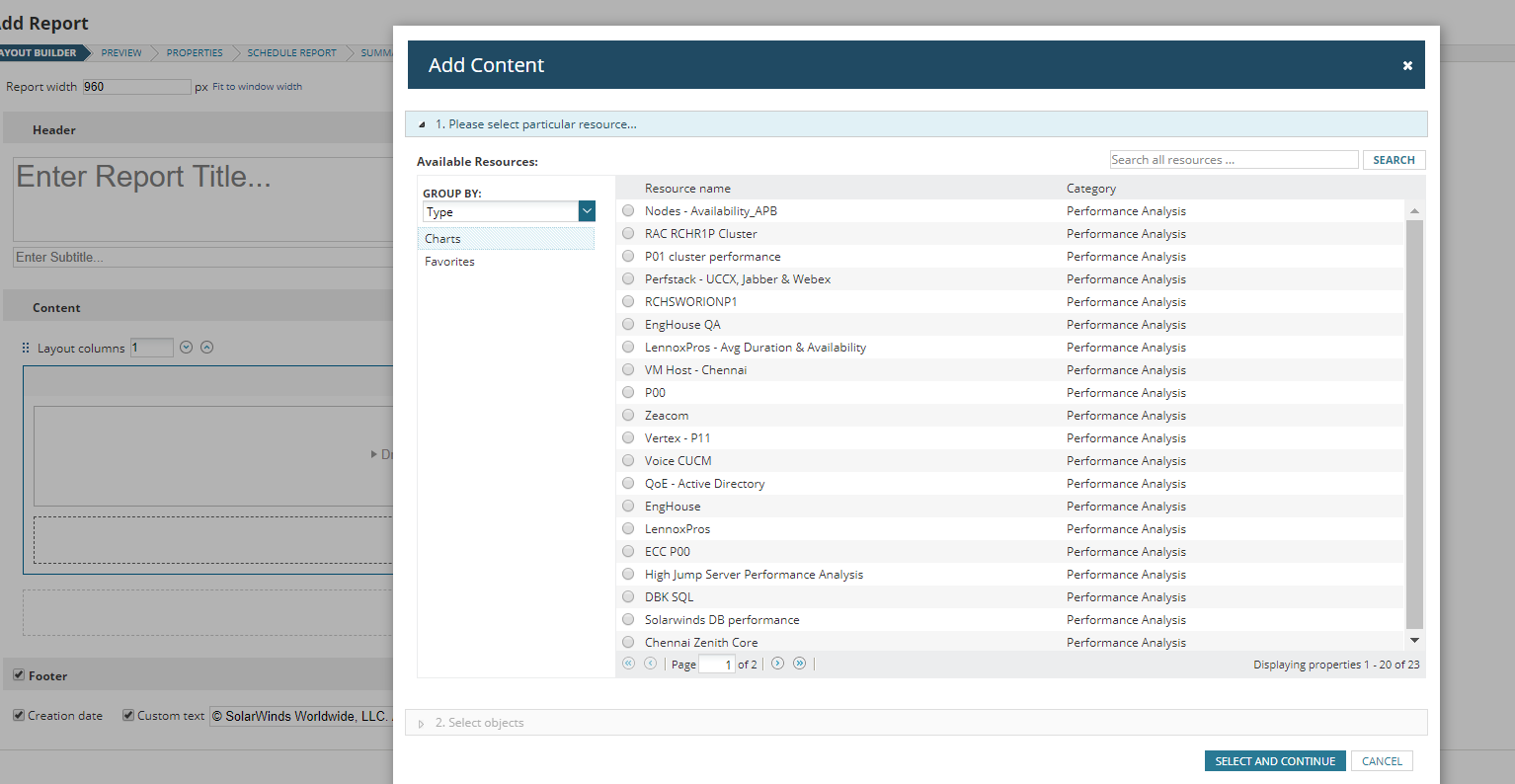Select the RCHSWORIONP1 radio button
1515x784 pixels.
(x=628, y=301)
